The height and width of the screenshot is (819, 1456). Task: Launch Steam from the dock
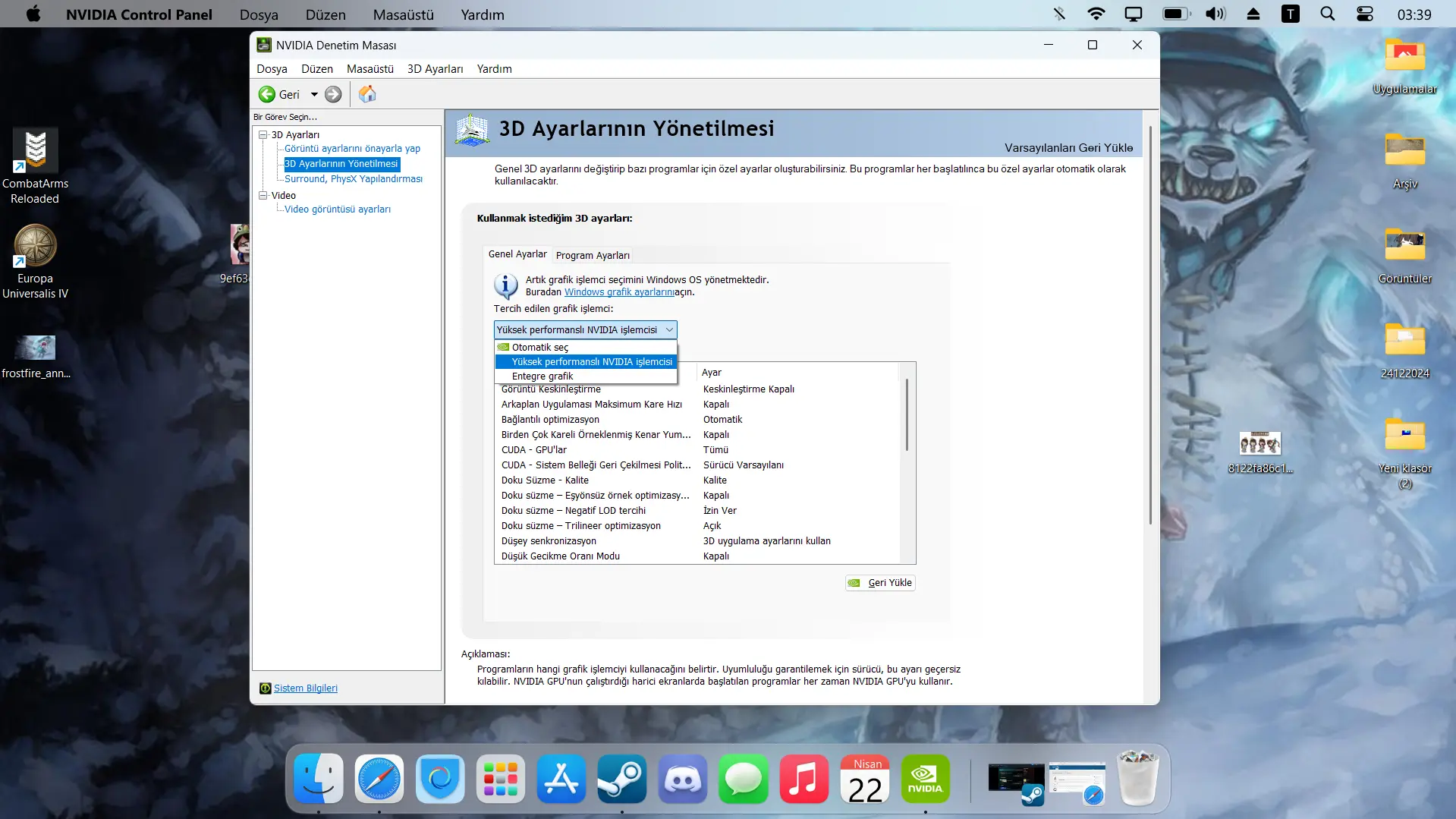coord(622,779)
